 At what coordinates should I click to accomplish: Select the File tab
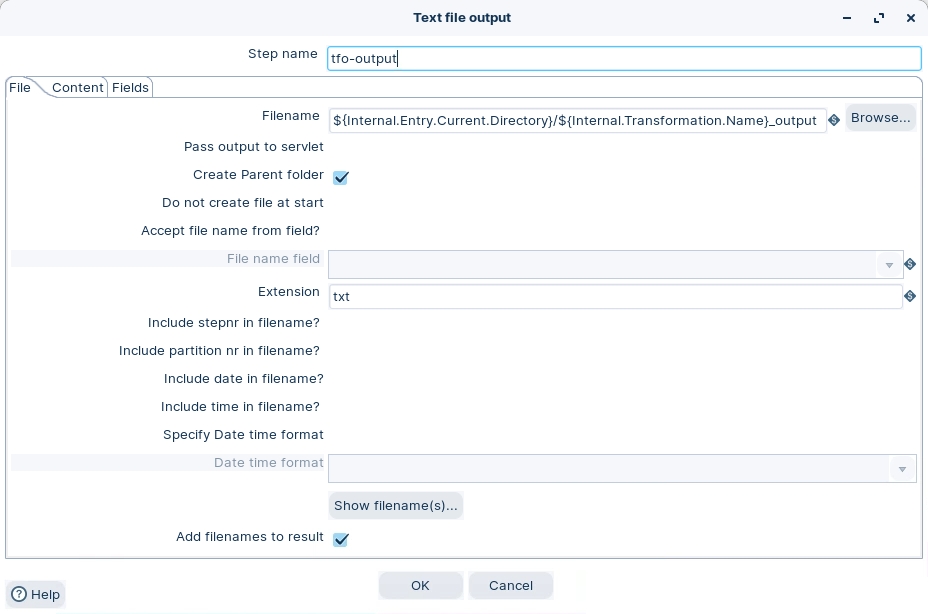[x=20, y=88]
